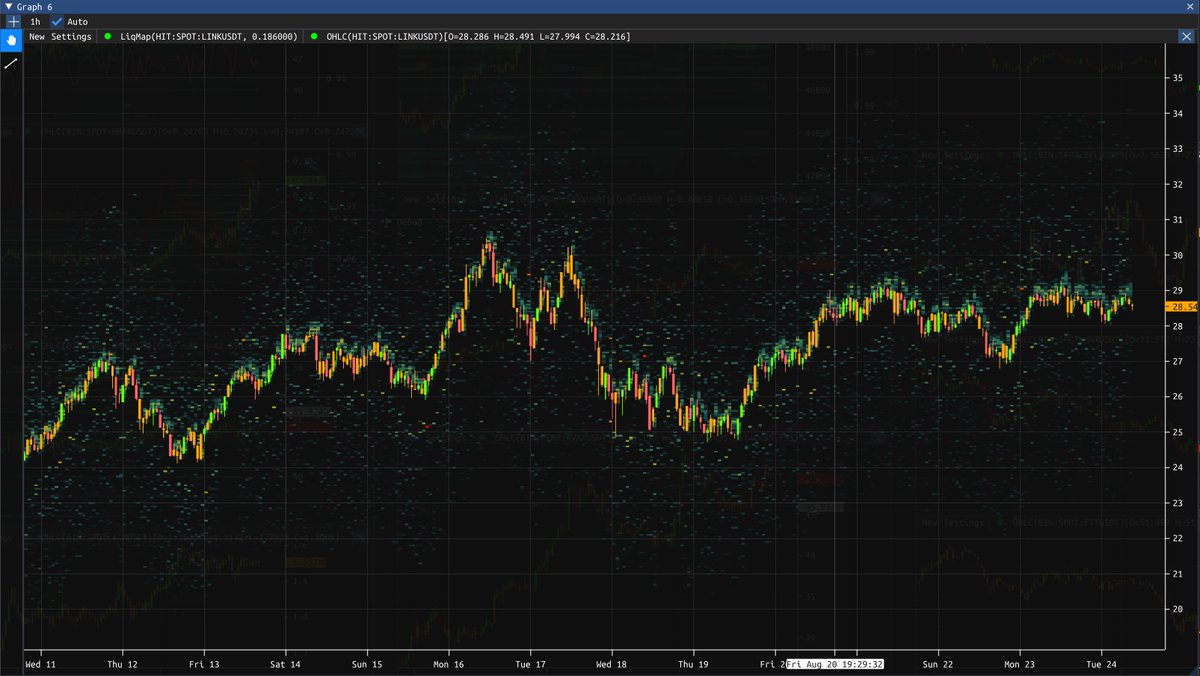Click the Tue 17 date label
Screen dimensions: 1200x676
[x=530, y=664]
